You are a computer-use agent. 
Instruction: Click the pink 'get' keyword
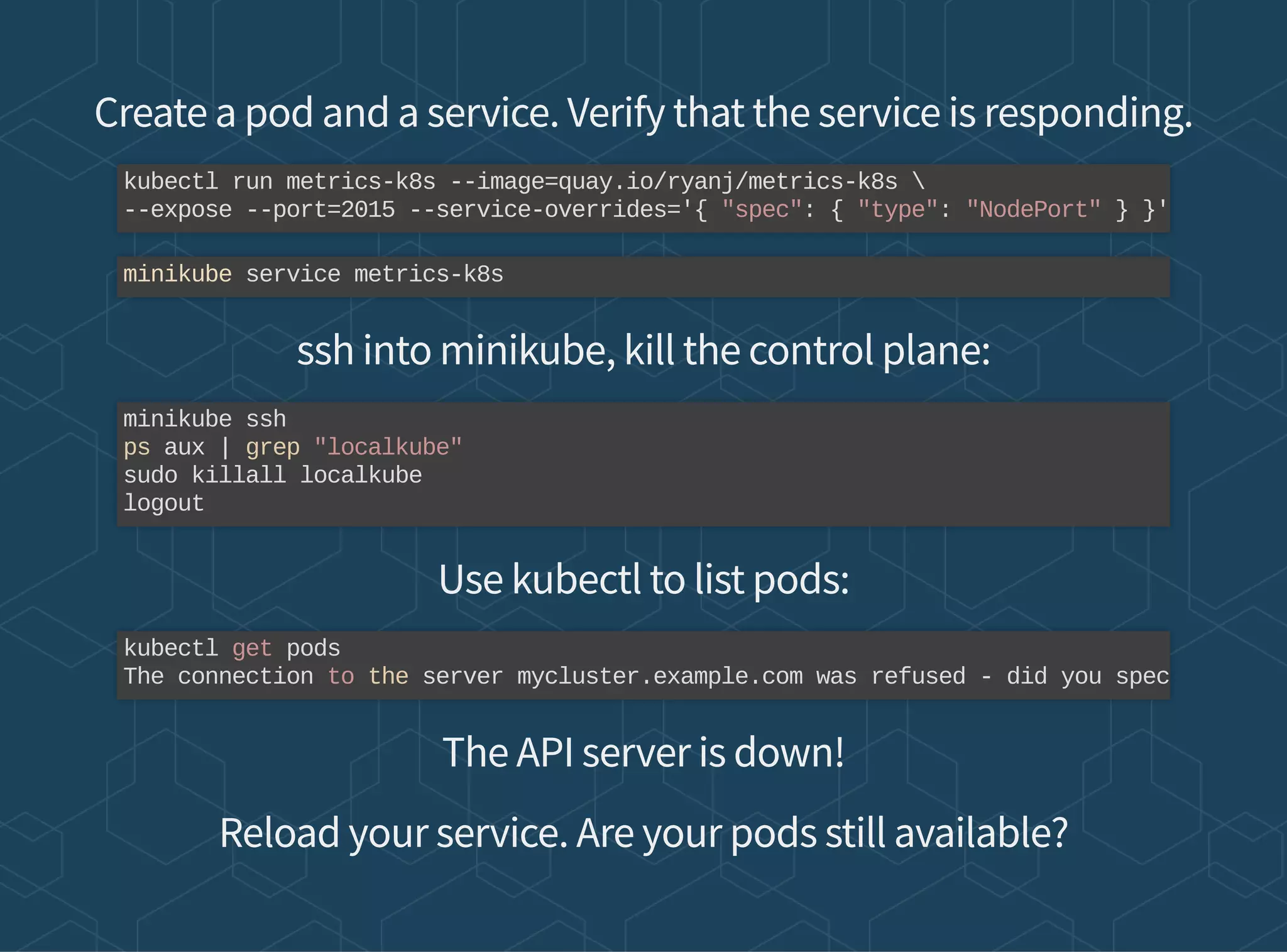pos(251,648)
